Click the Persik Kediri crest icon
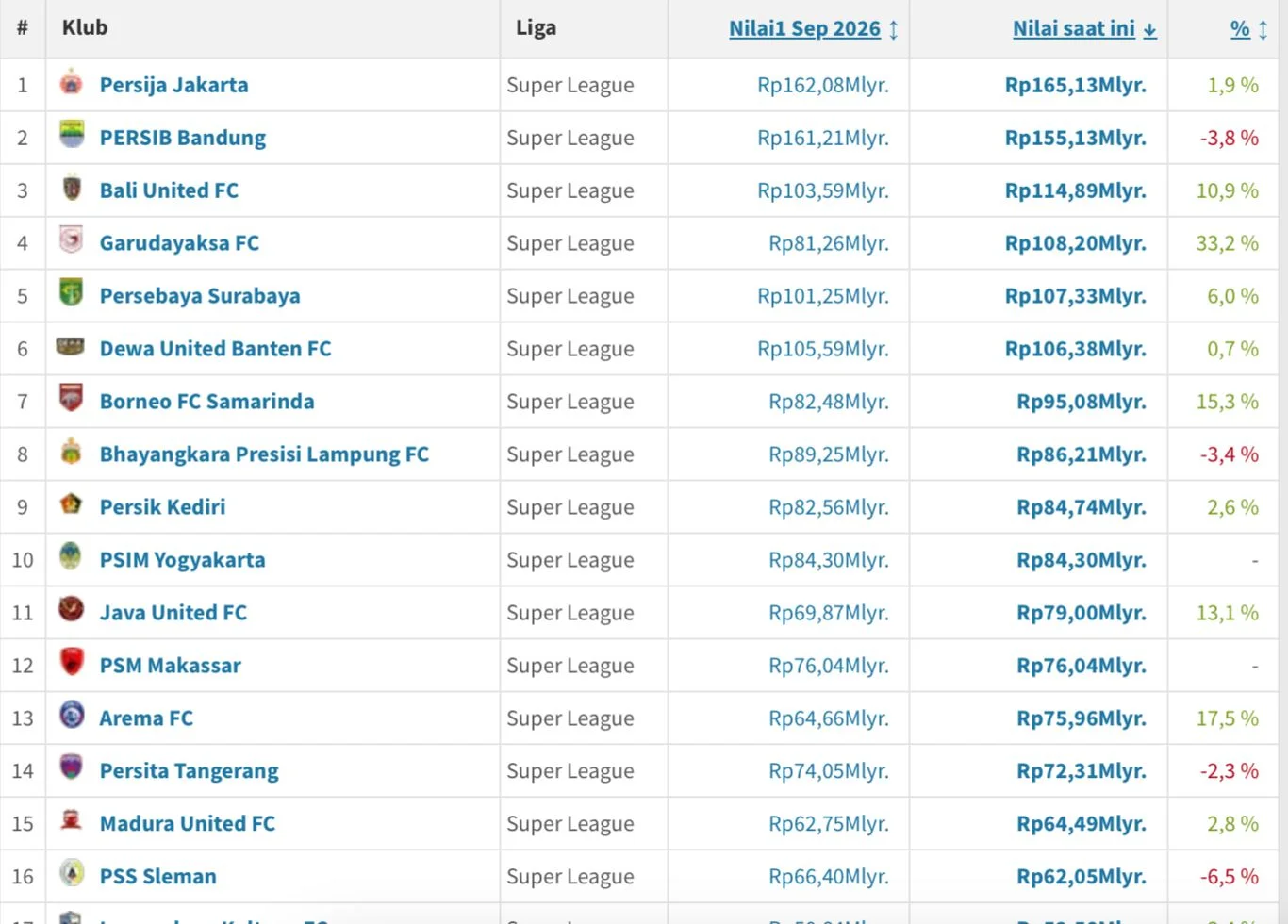The height and width of the screenshot is (924, 1288). point(71,504)
